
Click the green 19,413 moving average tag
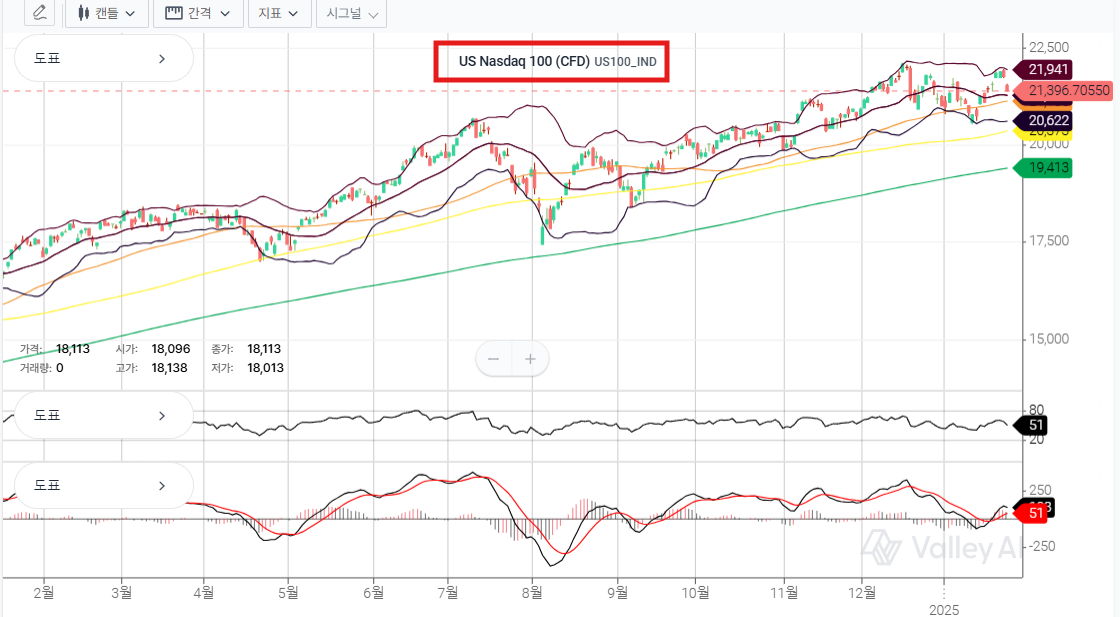click(1043, 168)
